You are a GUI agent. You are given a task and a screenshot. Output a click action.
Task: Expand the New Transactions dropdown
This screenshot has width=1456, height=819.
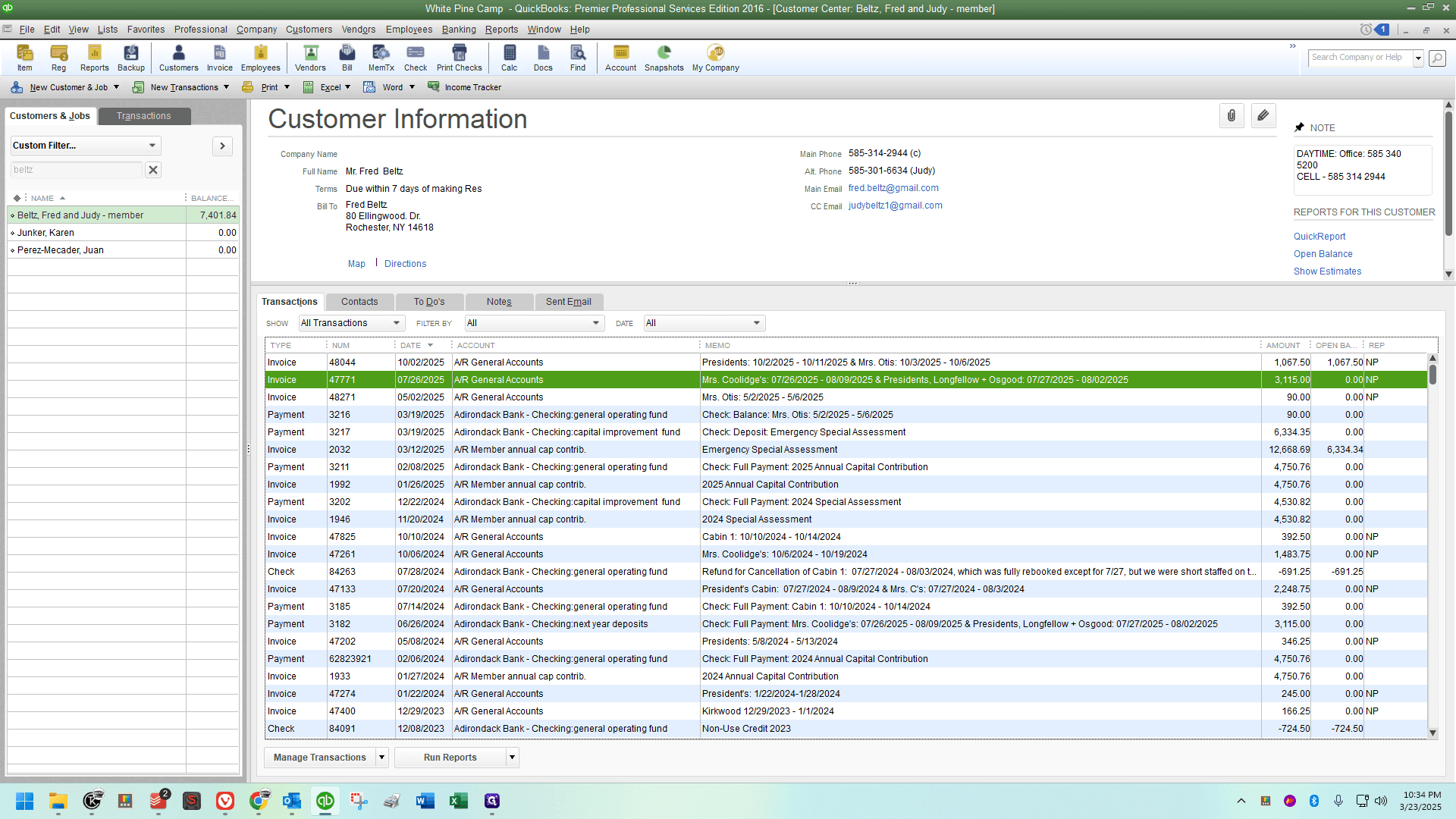point(226,87)
